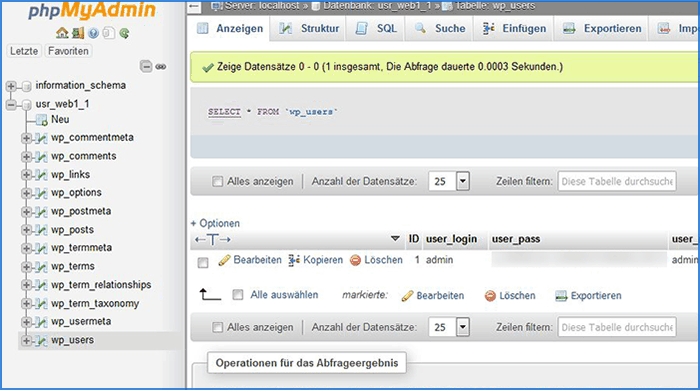Open the upper Anzahl der Datensätze dropdown
Screen dimensions: 700x390
click(x=449, y=181)
